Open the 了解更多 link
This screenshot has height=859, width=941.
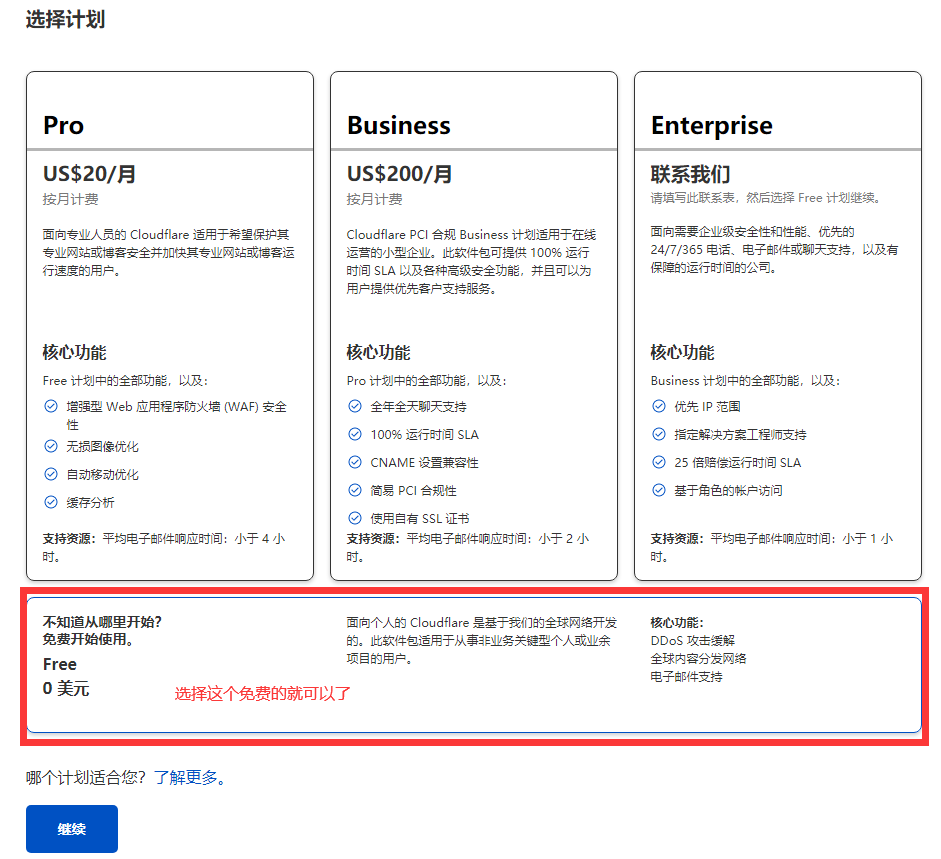point(189,777)
